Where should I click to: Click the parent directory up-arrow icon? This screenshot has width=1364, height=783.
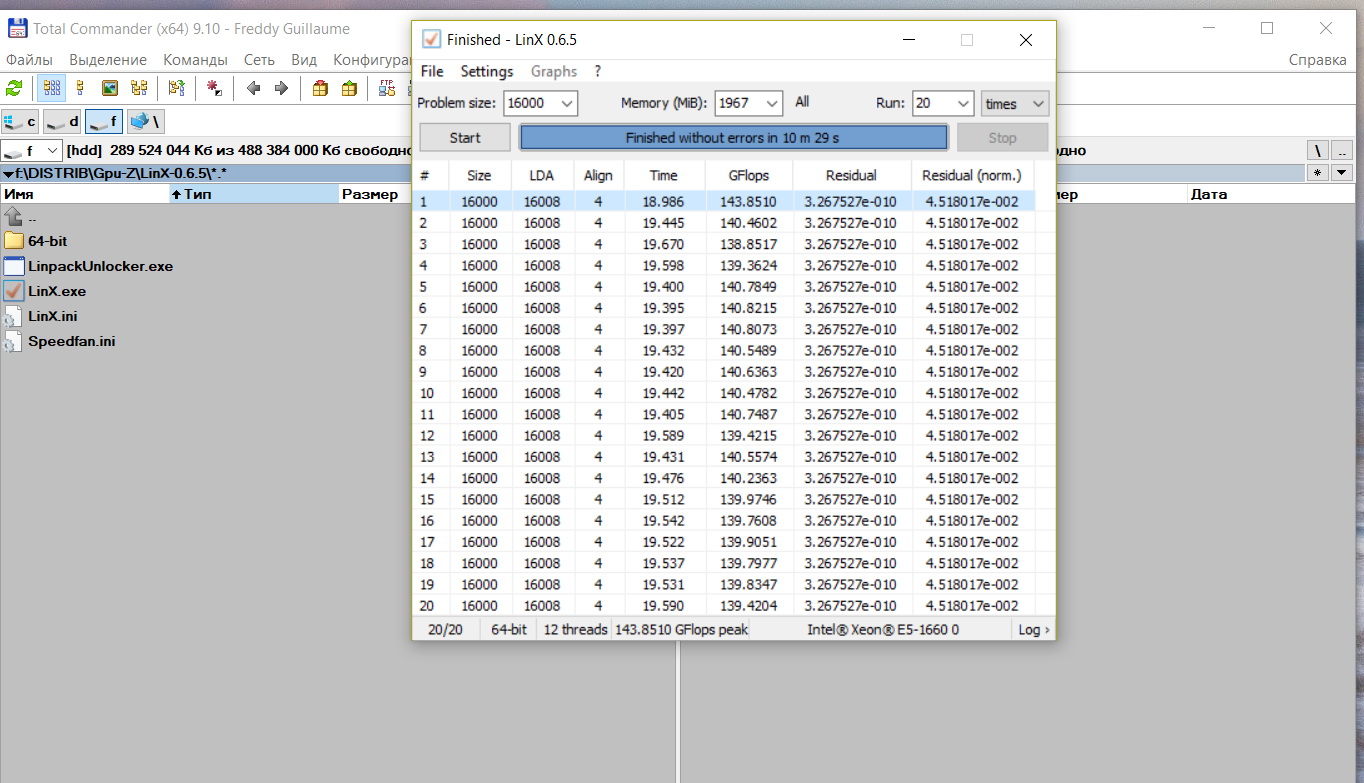click(x=13, y=217)
